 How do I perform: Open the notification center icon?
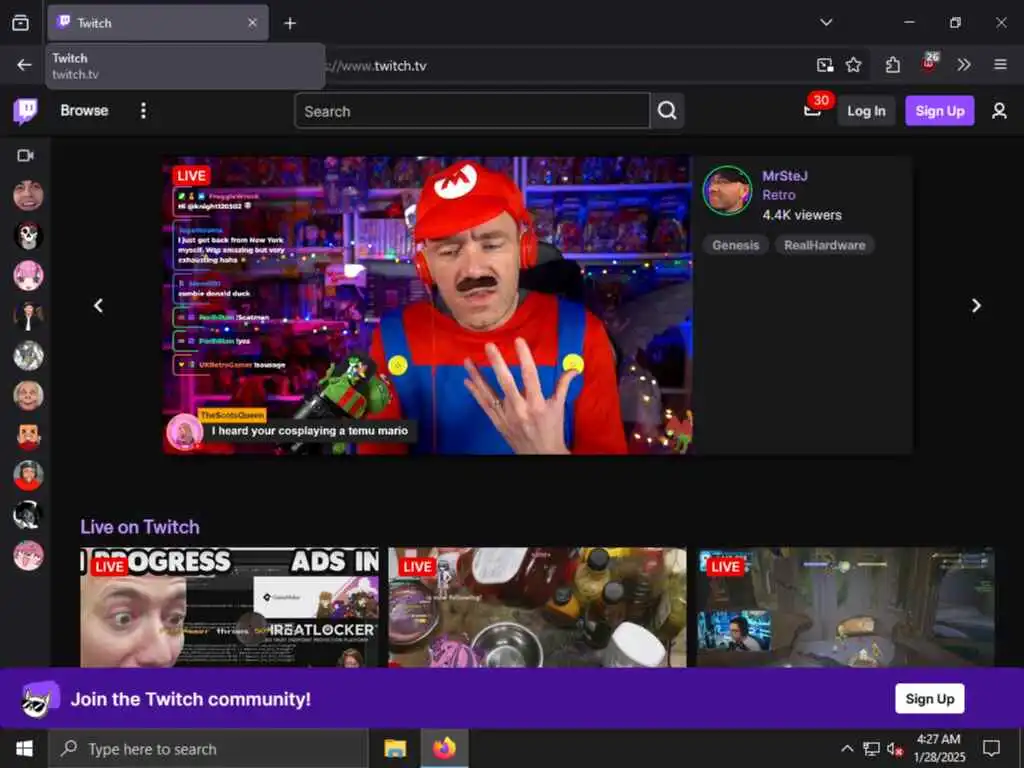[x=991, y=748]
